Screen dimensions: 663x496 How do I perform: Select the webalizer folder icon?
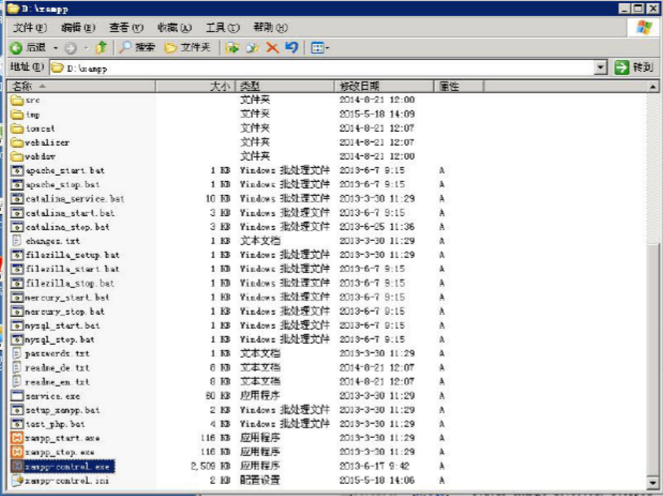click(x=17, y=142)
